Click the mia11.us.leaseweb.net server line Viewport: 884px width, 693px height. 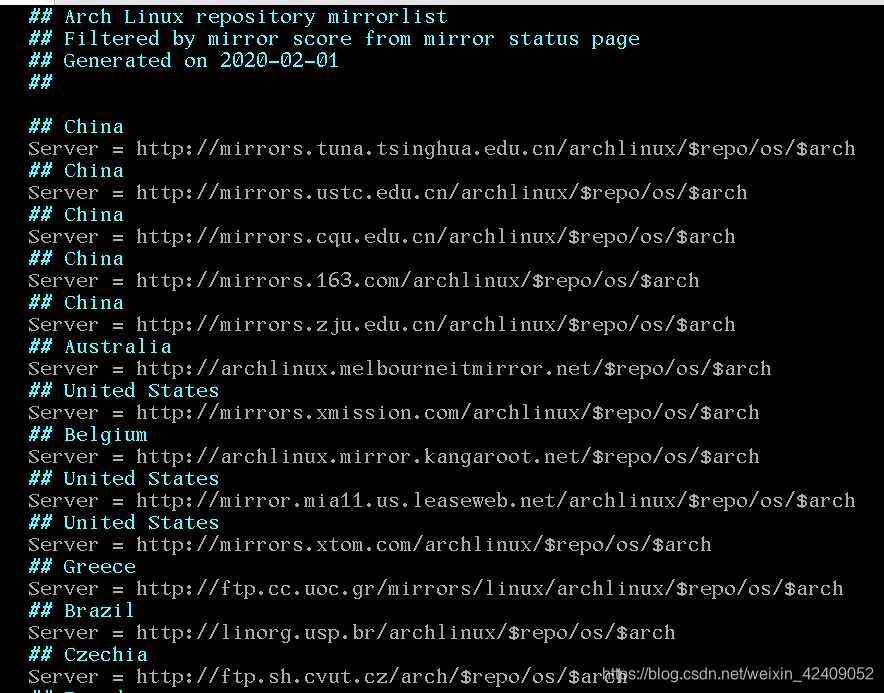coord(441,501)
